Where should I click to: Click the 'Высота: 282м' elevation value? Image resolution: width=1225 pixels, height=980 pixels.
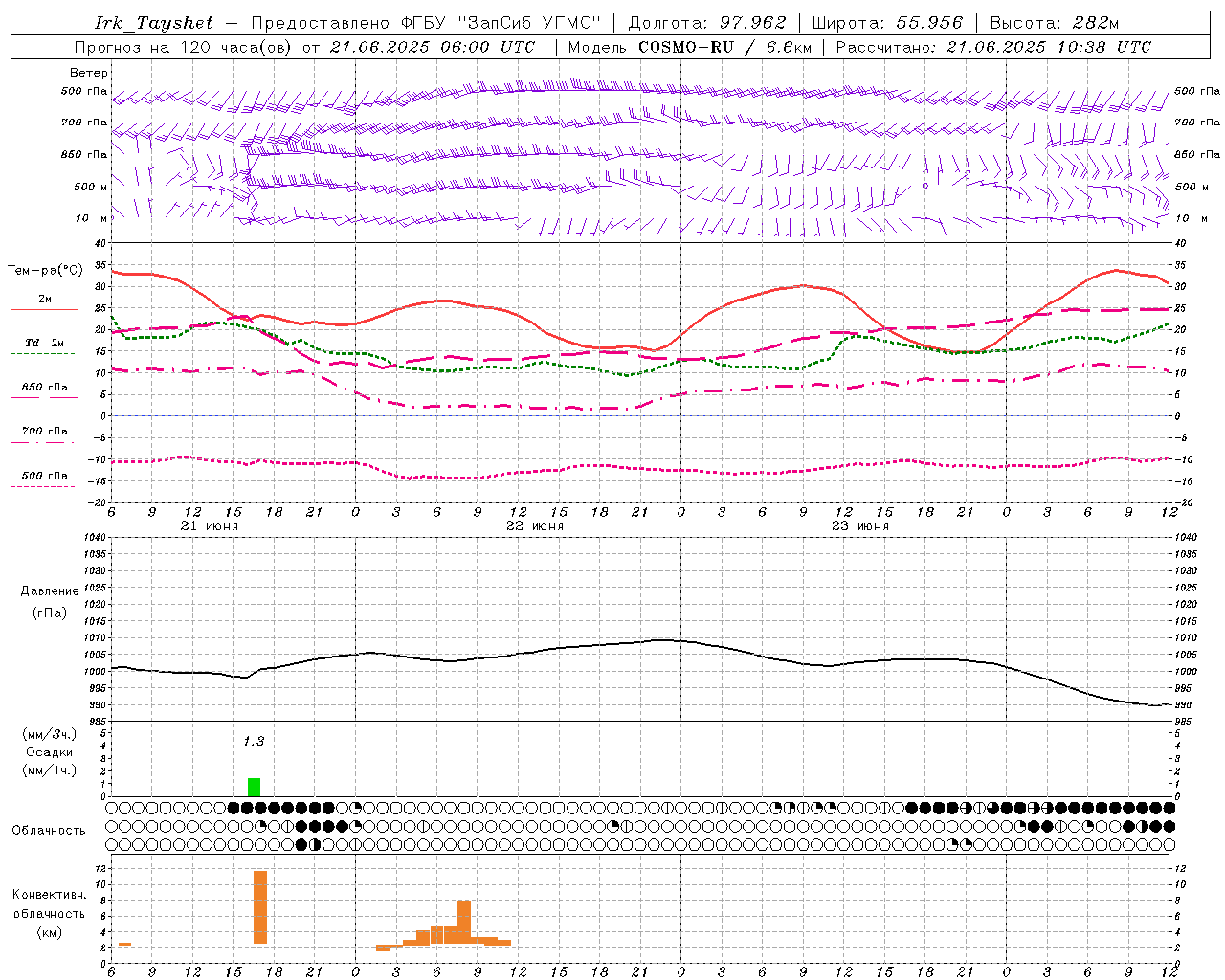click(1054, 23)
